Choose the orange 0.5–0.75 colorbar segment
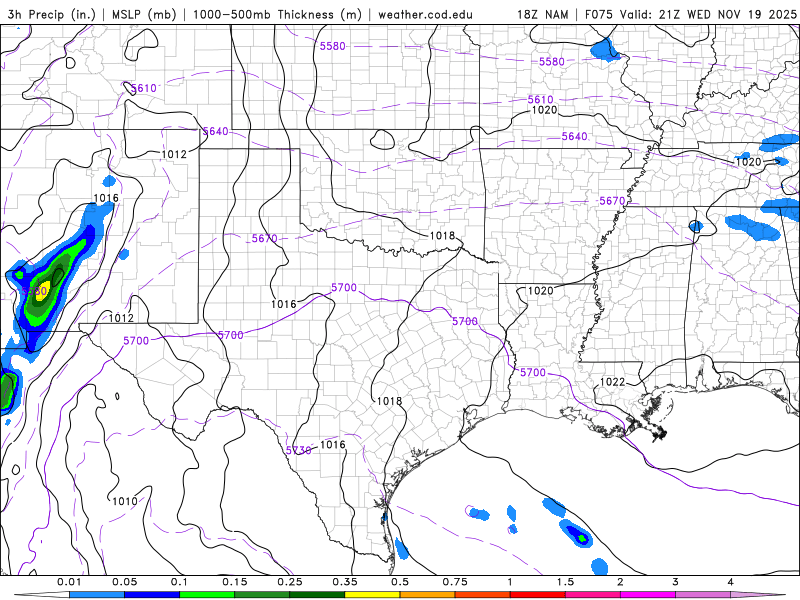Image resolution: width=800 pixels, height=600 pixels. point(428,595)
